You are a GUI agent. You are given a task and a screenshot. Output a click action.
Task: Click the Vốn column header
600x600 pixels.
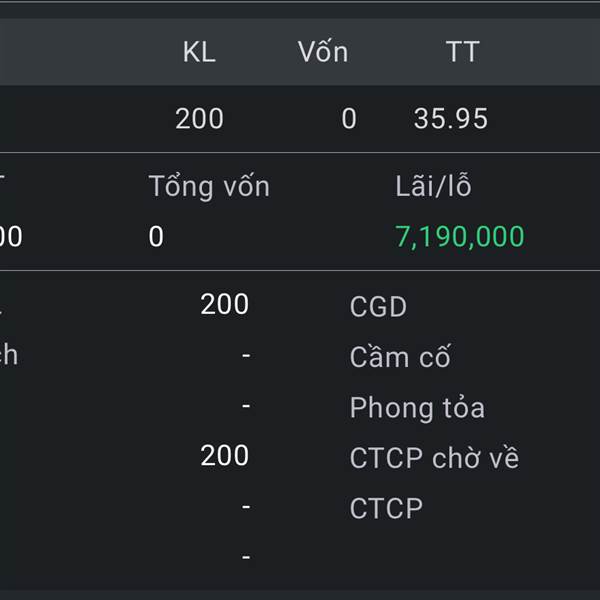point(323,53)
